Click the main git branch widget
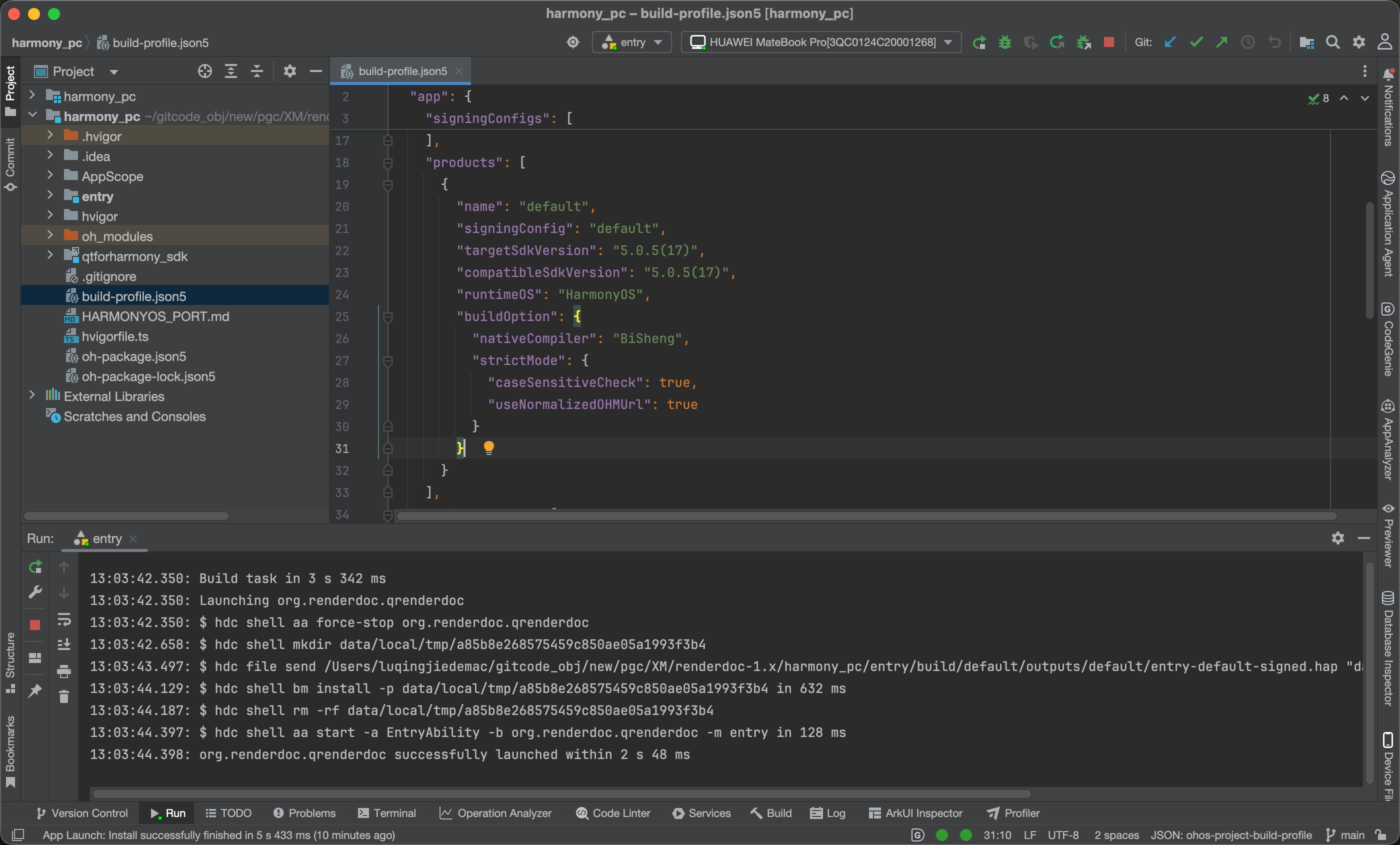The width and height of the screenshot is (1400, 845). click(1345, 835)
